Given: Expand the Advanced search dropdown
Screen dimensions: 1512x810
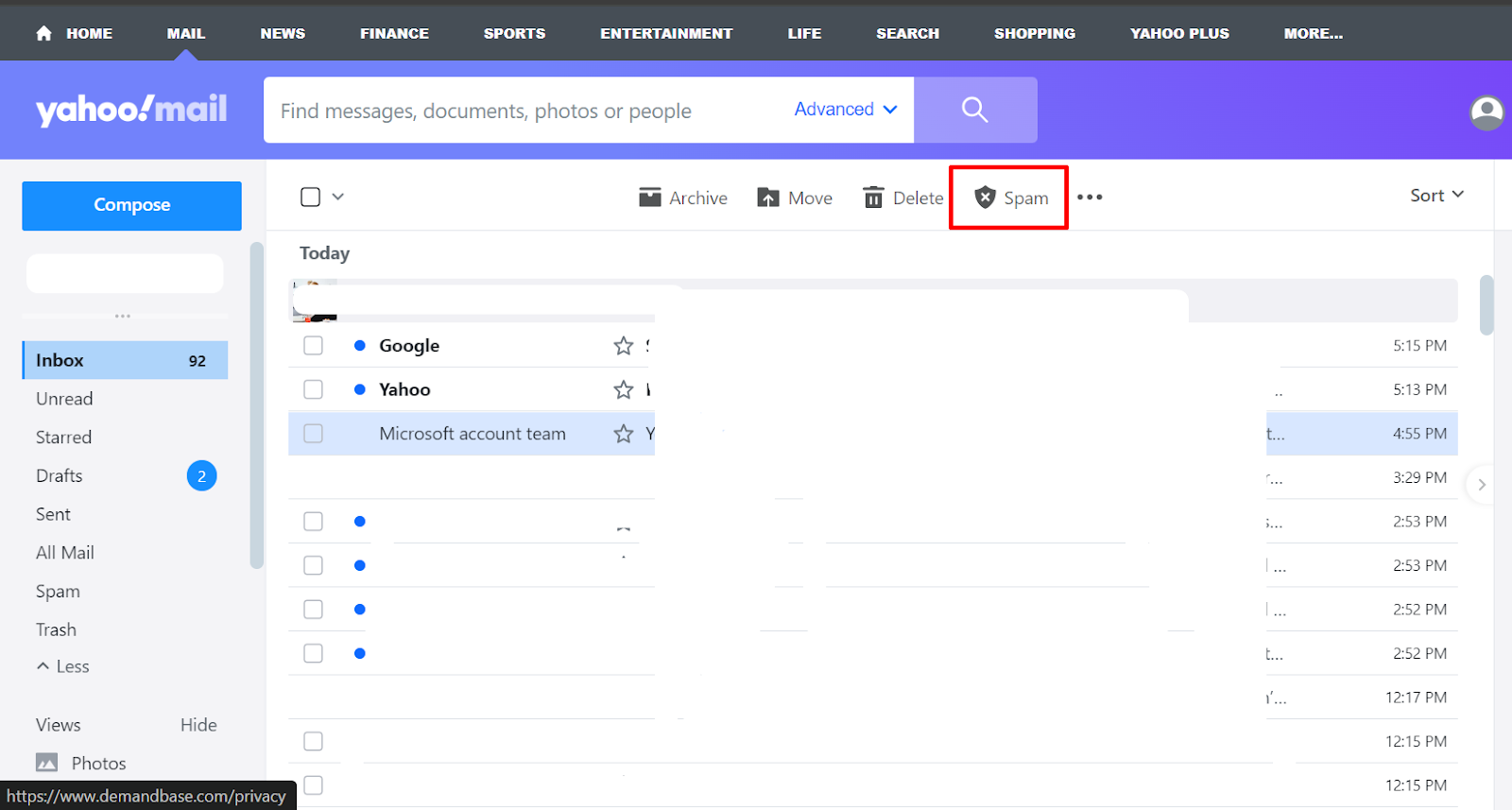Looking at the screenshot, I should [846, 110].
